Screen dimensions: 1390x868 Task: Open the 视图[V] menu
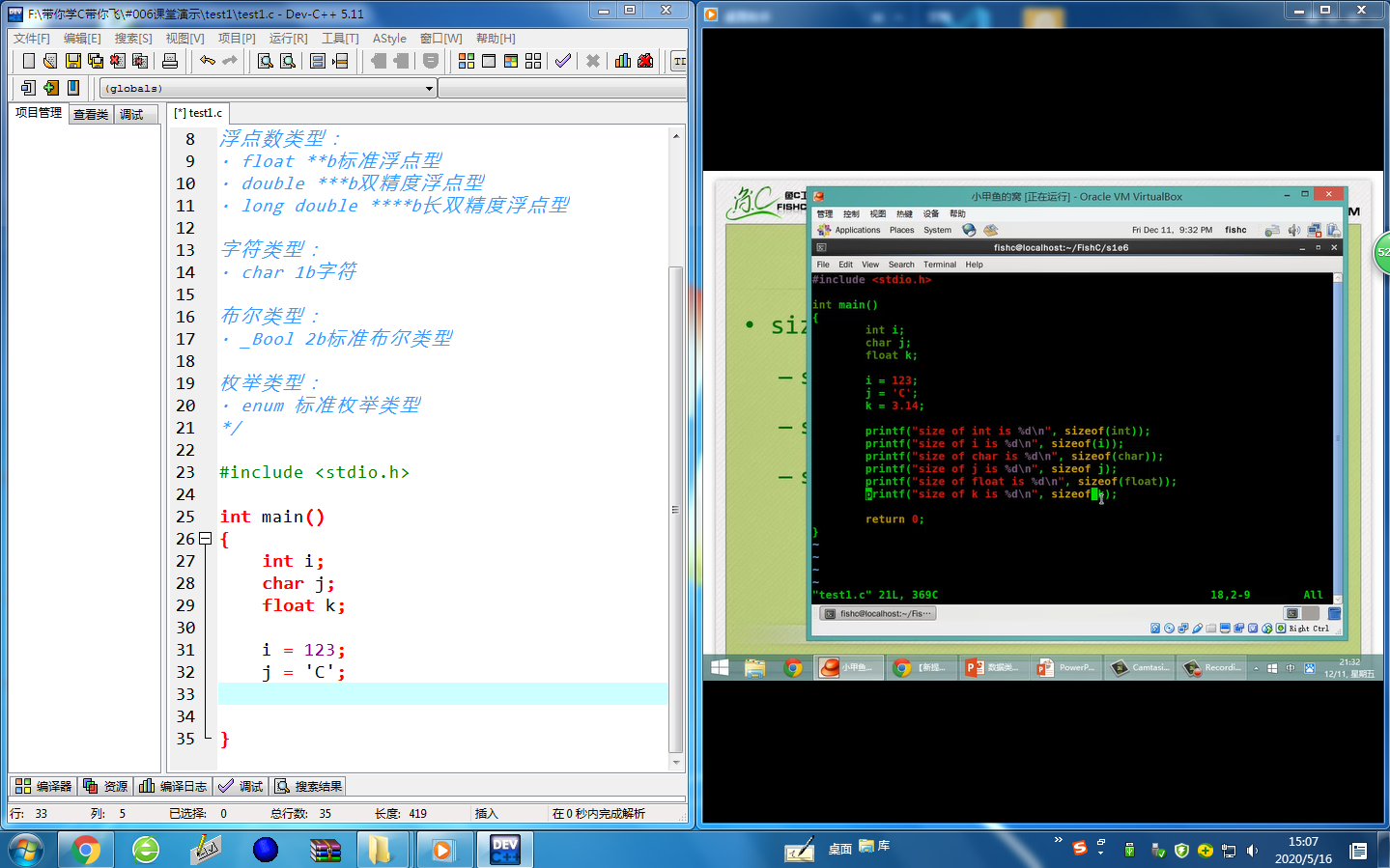pos(184,39)
